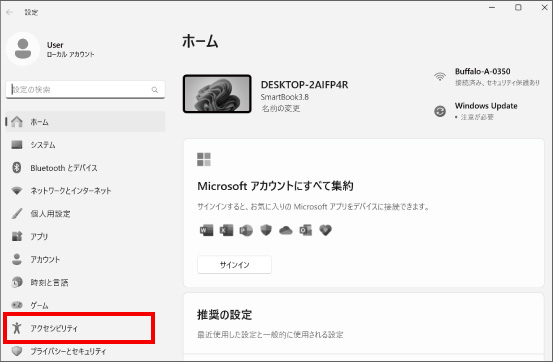Click DESKTOP-2AIFP4R device name
Viewport: 553px width, 362px height.
pyautogui.click(x=304, y=85)
